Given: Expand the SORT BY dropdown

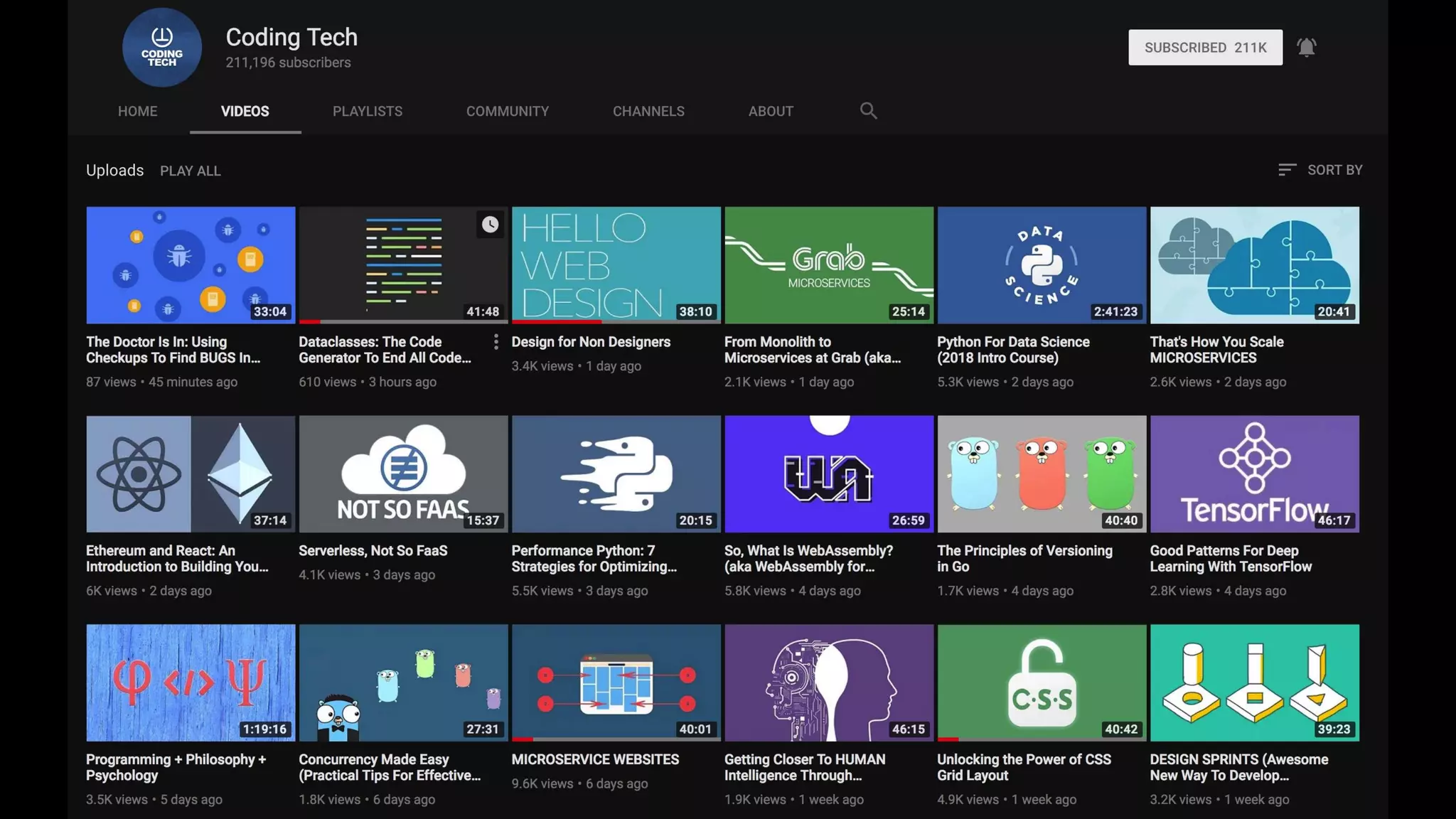Looking at the screenshot, I should pyautogui.click(x=1334, y=170).
